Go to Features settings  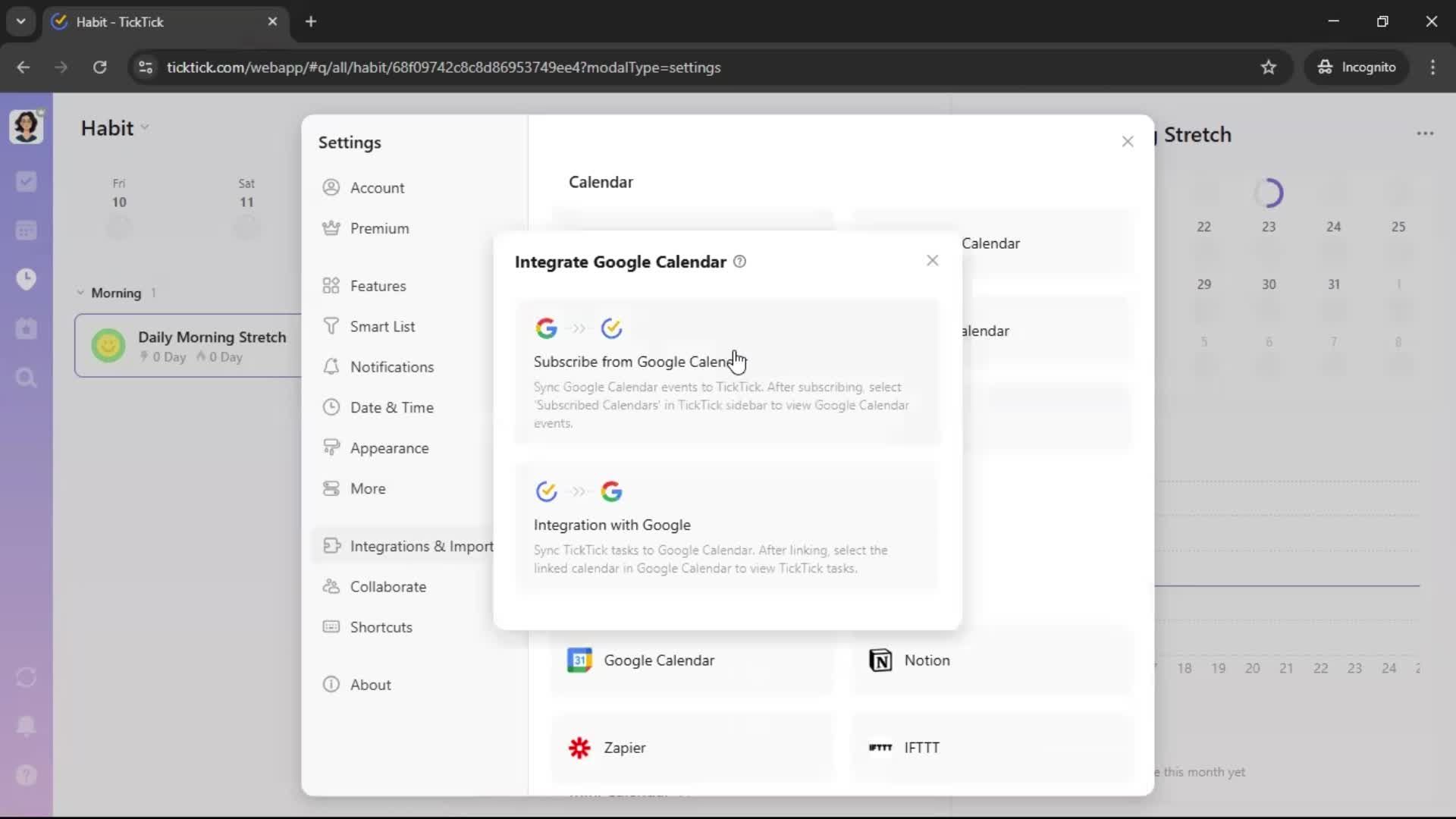click(378, 286)
